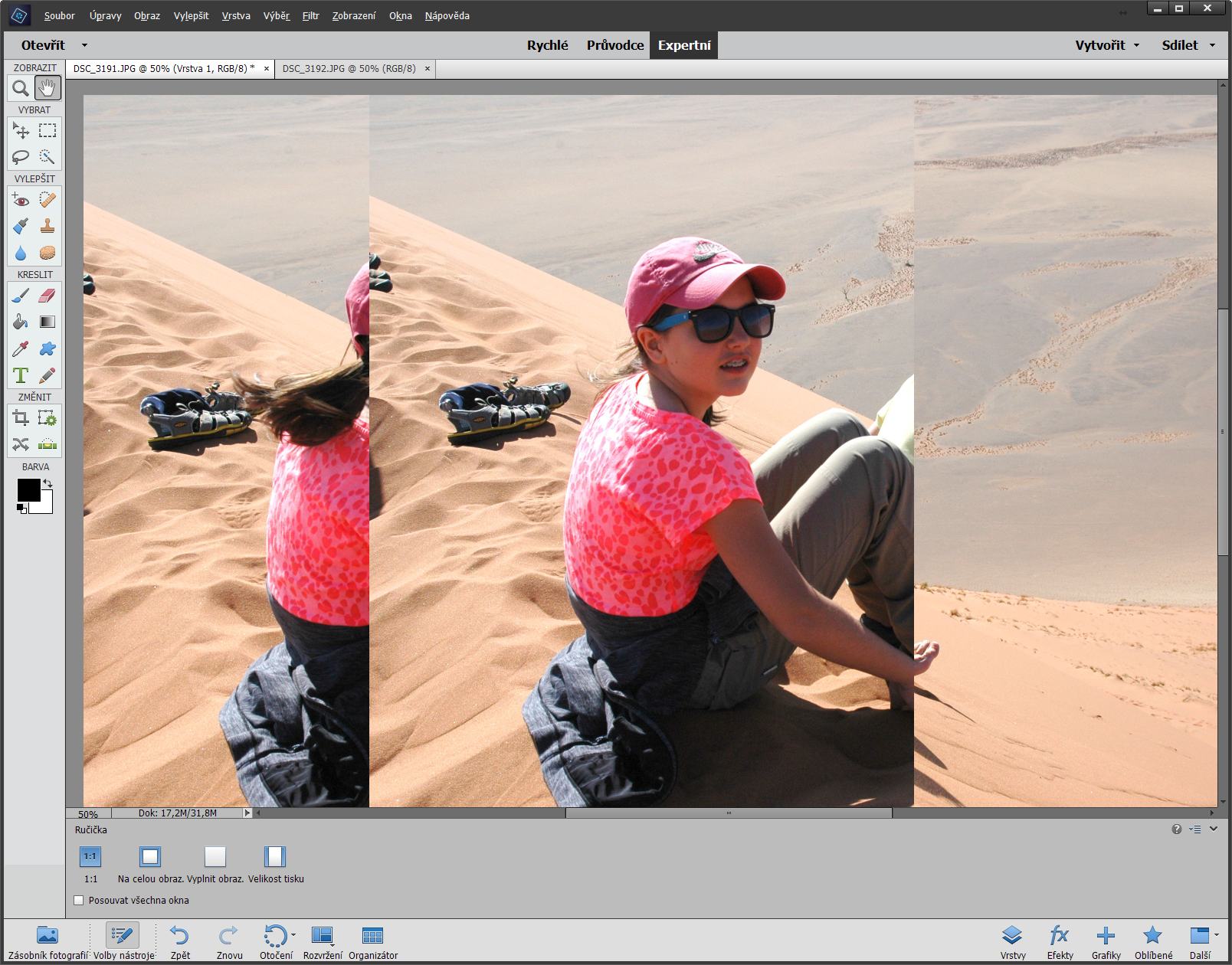Image resolution: width=1232 pixels, height=965 pixels.
Task: Switch to DSC_3192.JPG document tab
Action: pos(349,69)
